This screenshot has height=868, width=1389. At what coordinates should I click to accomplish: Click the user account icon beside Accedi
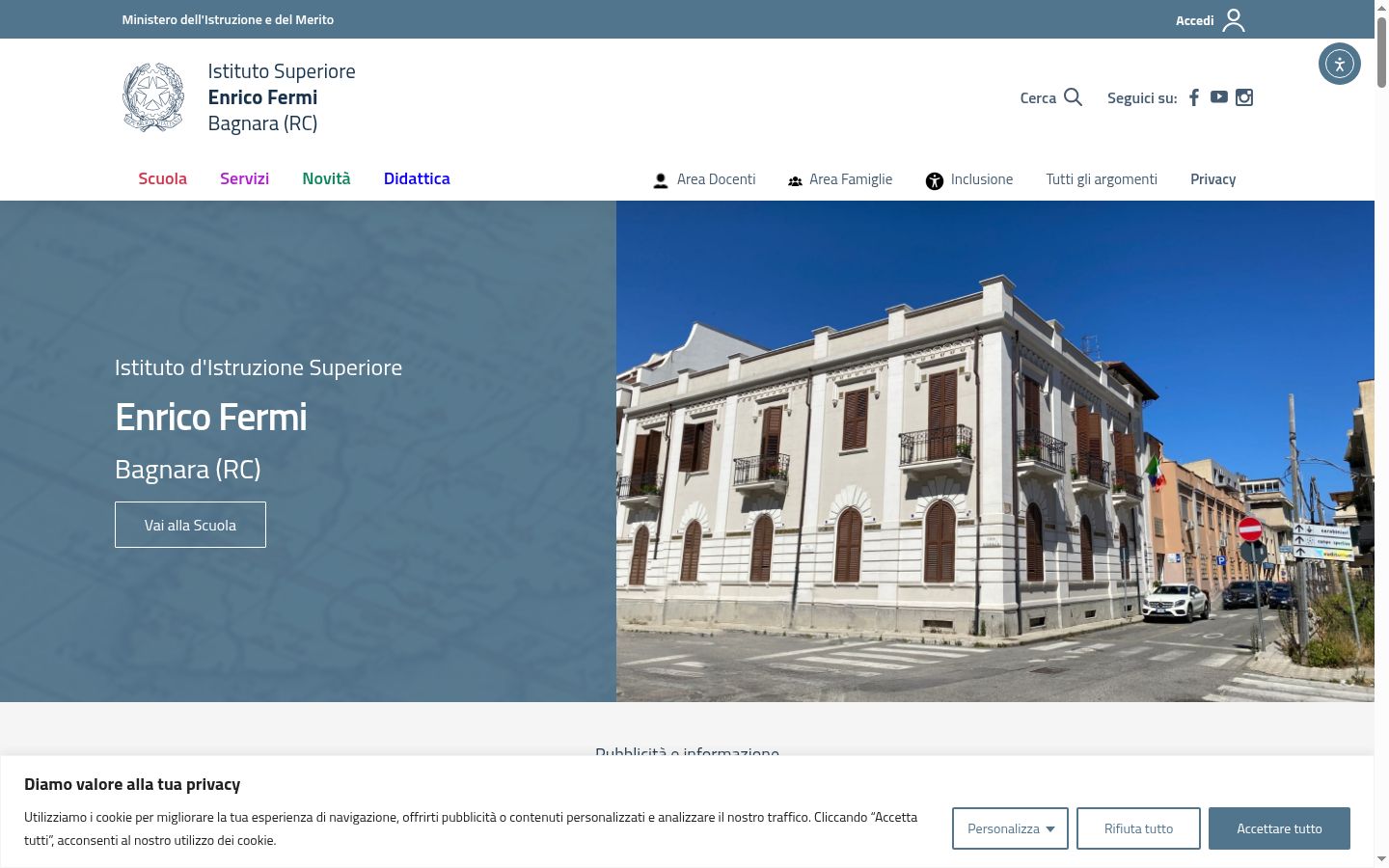[x=1234, y=20]
